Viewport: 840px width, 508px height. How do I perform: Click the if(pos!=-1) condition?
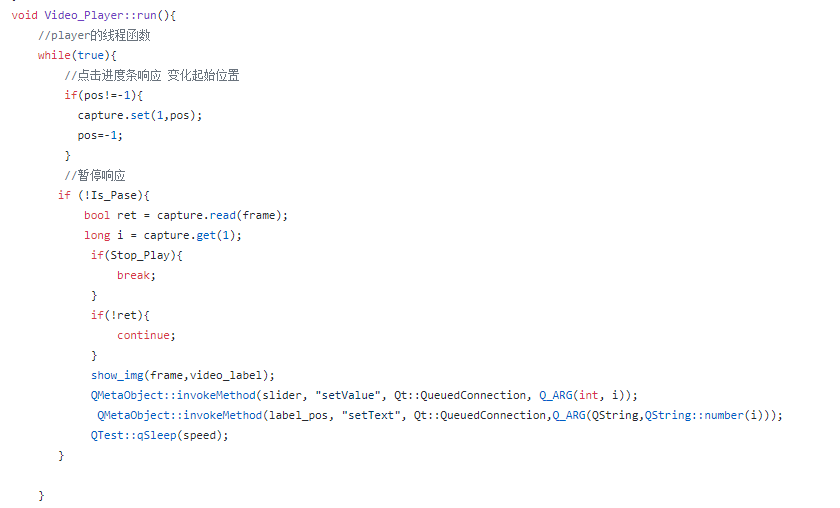pyautogui.click(x=104, y=95)
